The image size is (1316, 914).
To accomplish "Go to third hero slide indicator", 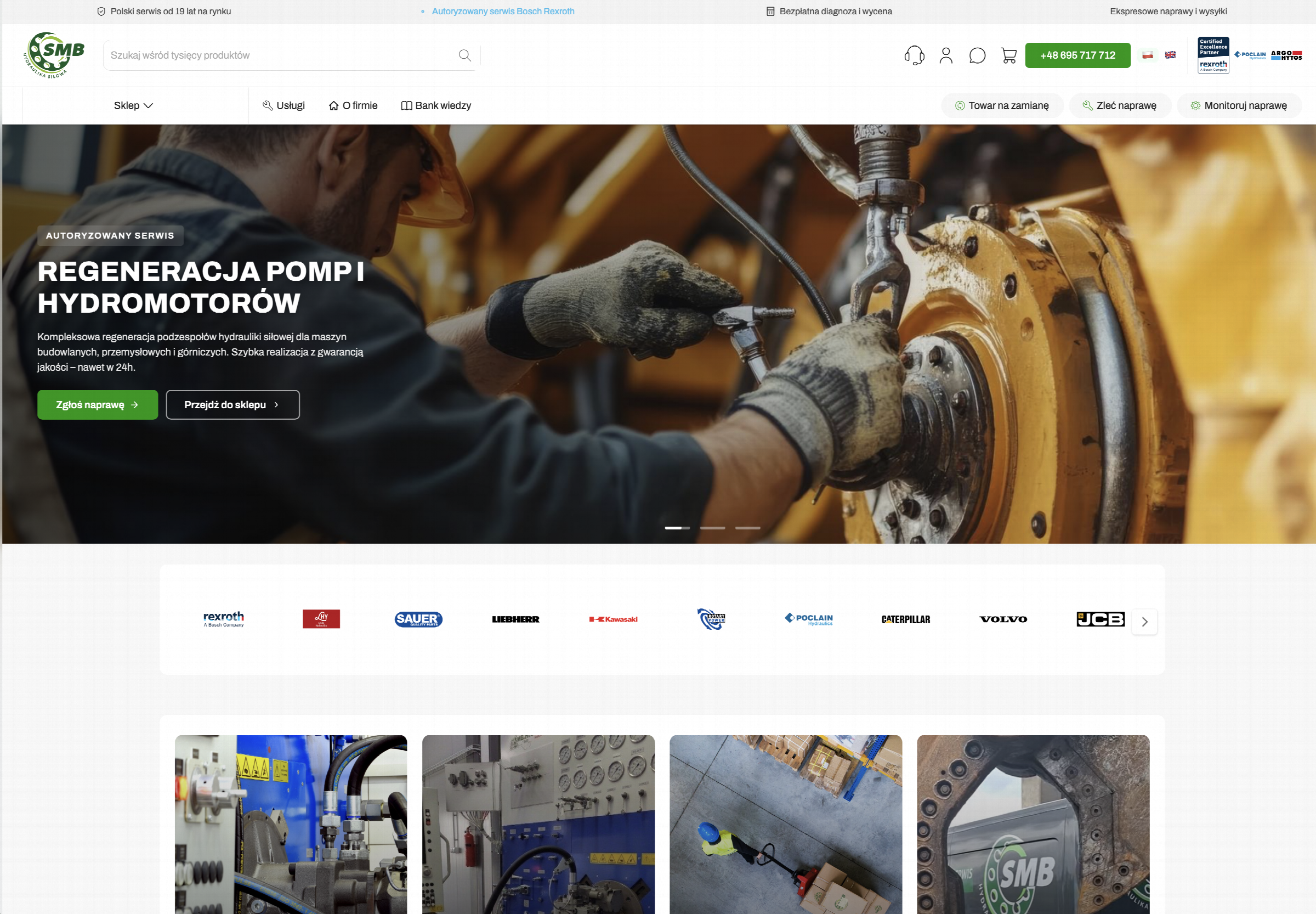I will pyautogui.click(x=747, y=527).
